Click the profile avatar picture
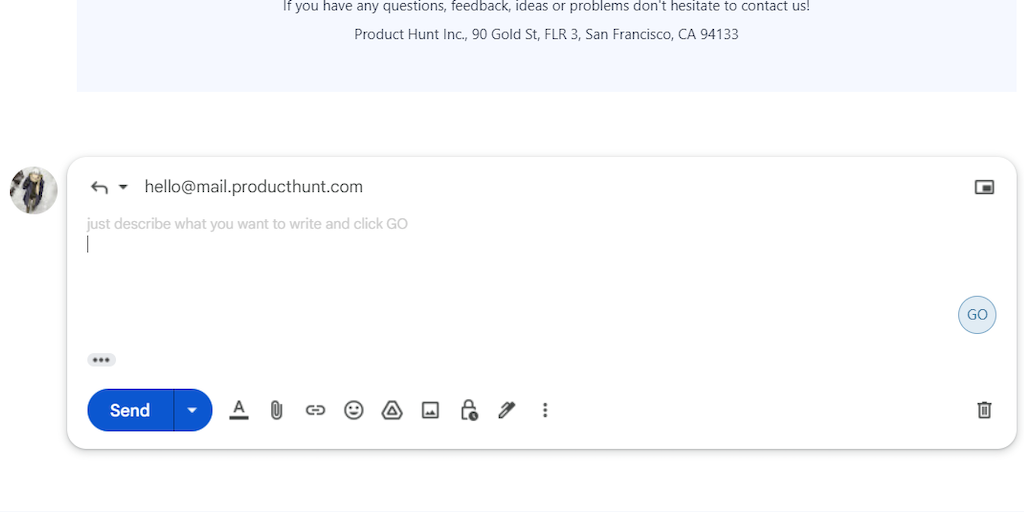Viewport: 1024px width, 512px height. [x=34, y=190]
